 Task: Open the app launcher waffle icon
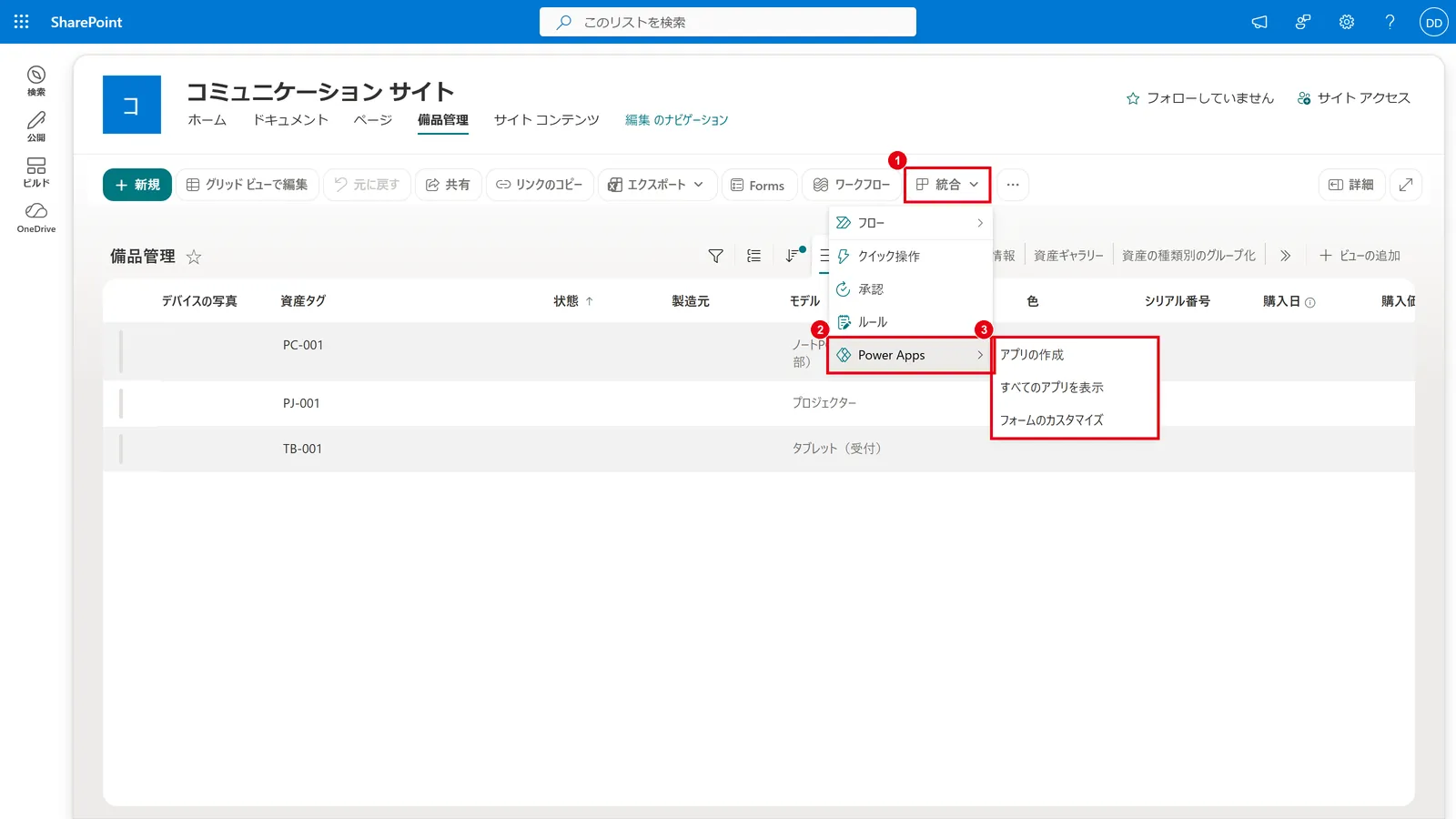(x=22, y=22)
